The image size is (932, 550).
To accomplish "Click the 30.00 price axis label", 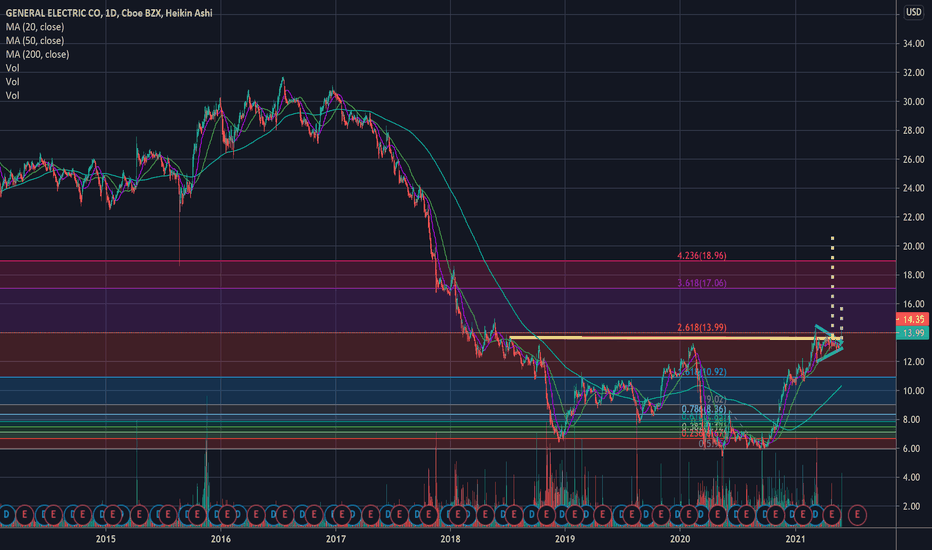I will [914, 102].
